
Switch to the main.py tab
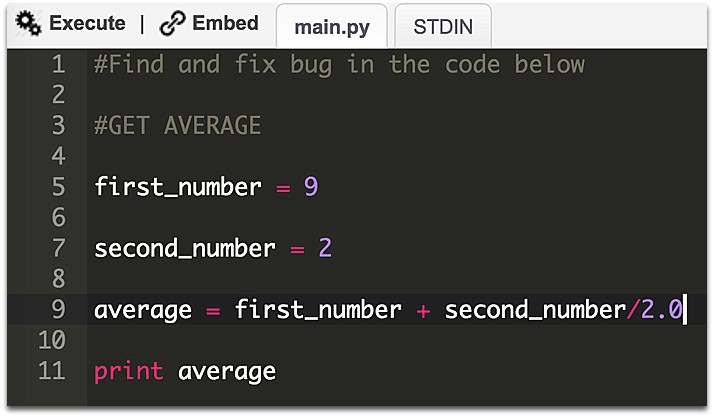[332, 27]
